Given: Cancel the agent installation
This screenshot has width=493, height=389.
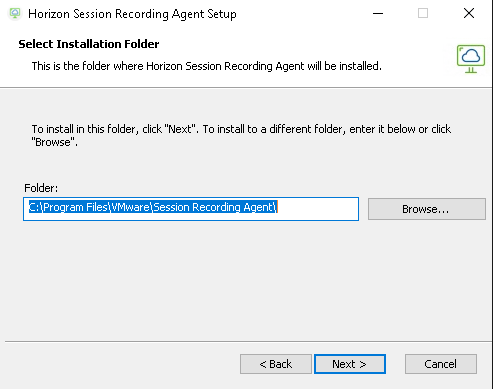Looking at the screenshot, I should (x=441, y=364).
